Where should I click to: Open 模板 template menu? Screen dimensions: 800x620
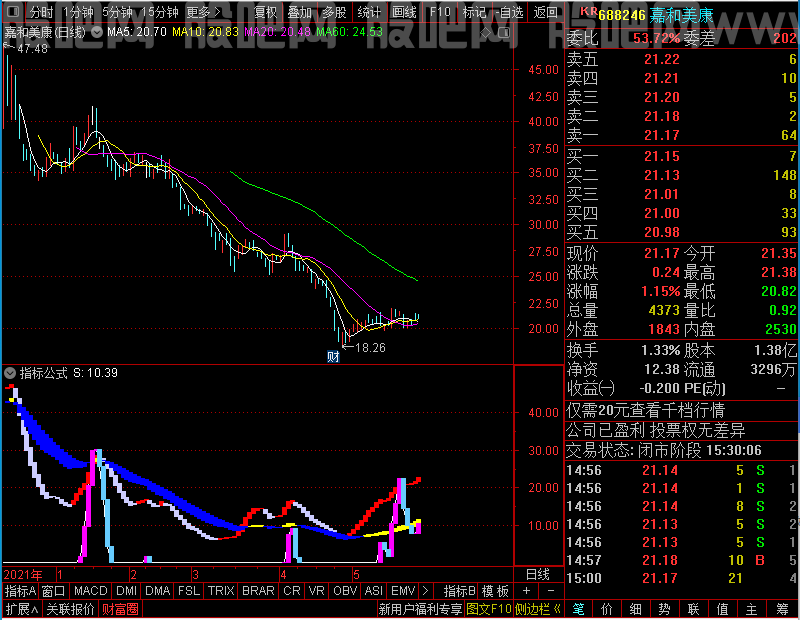pos(495,591)
